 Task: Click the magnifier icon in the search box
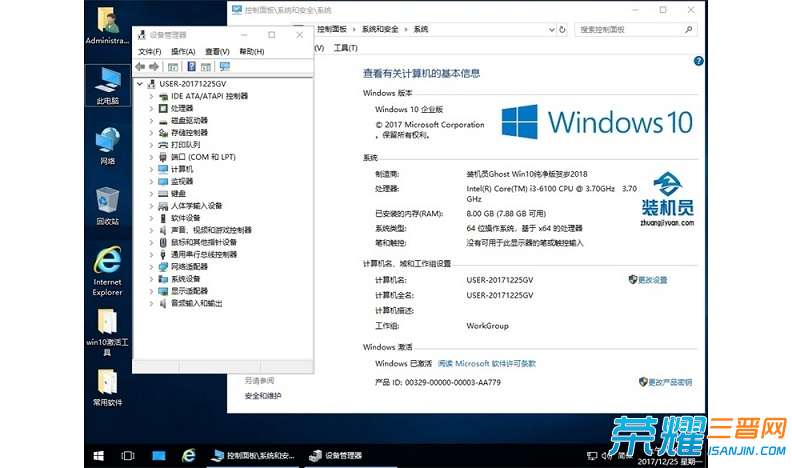coord(689,29)
